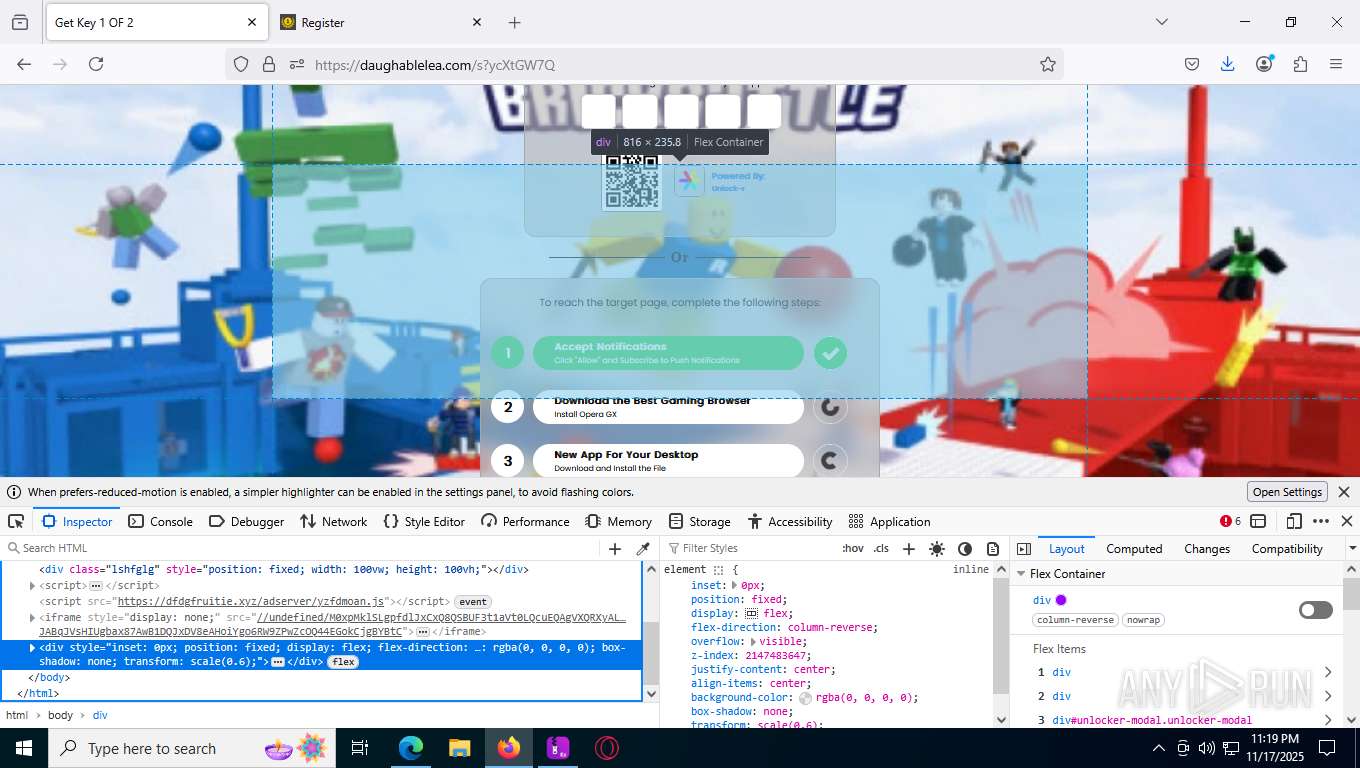Screen dimensions: 1360x768
Task: Open new browser tab
Action: pyautogui.click(x=514, y=22)
